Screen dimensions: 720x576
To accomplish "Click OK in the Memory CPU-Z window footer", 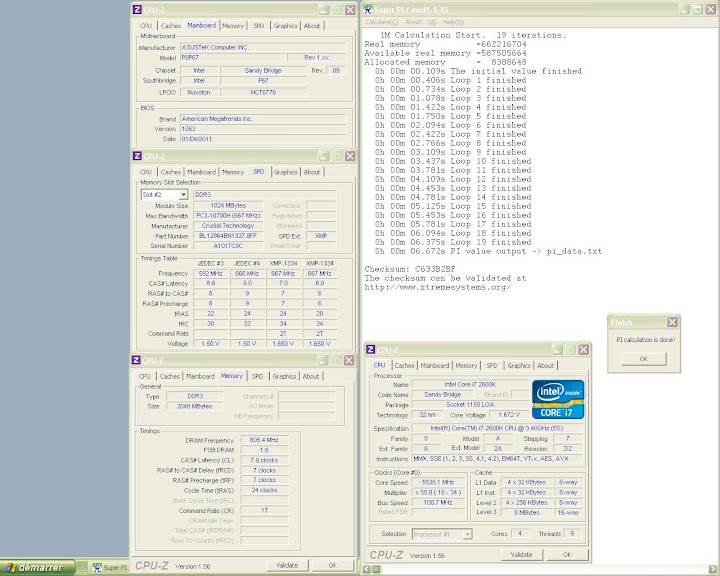I will click(x=333, y=565).
